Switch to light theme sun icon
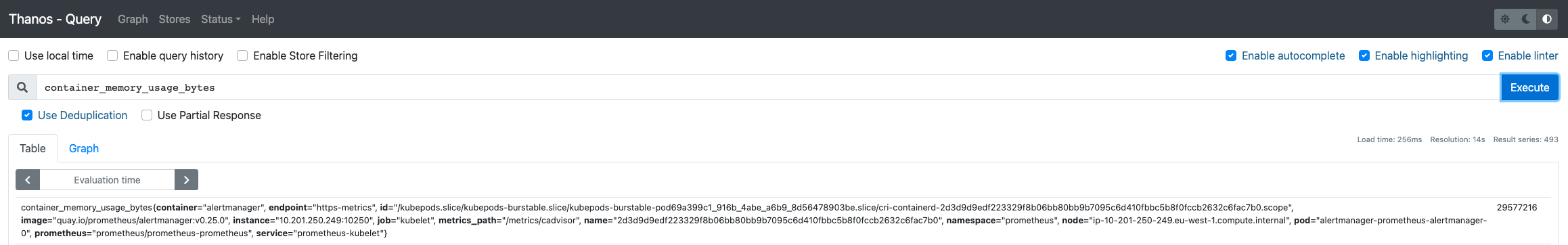Viewport: 1568px width, 245px height. 1505,19
